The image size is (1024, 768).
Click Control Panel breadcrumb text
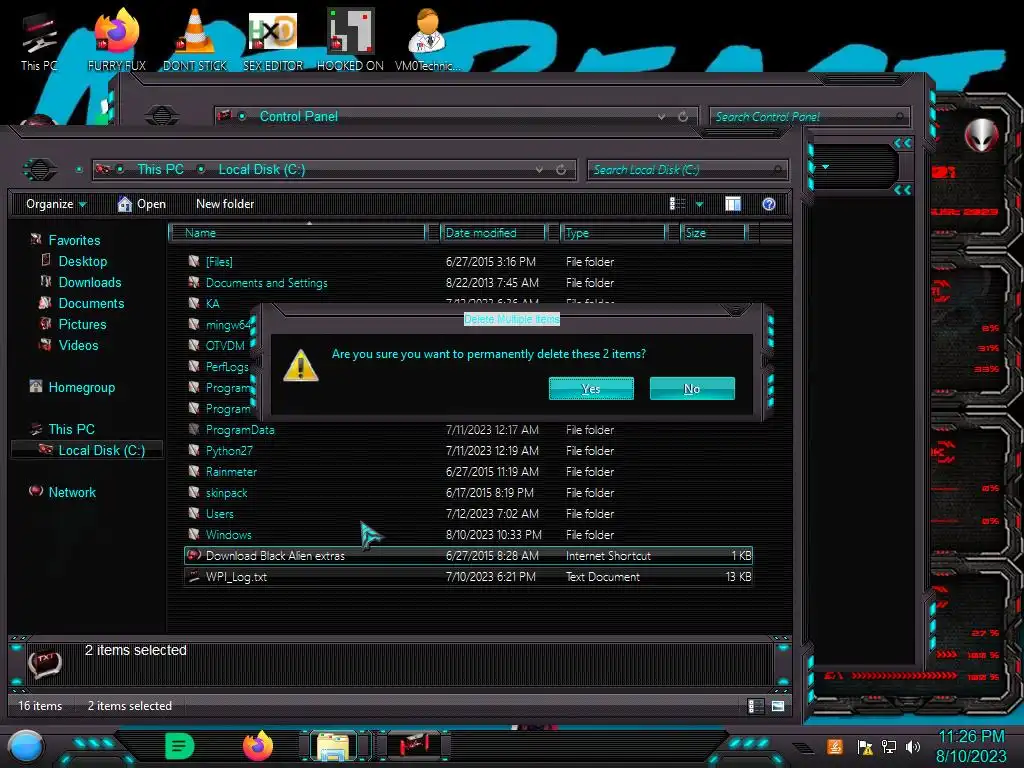point(298,116)
